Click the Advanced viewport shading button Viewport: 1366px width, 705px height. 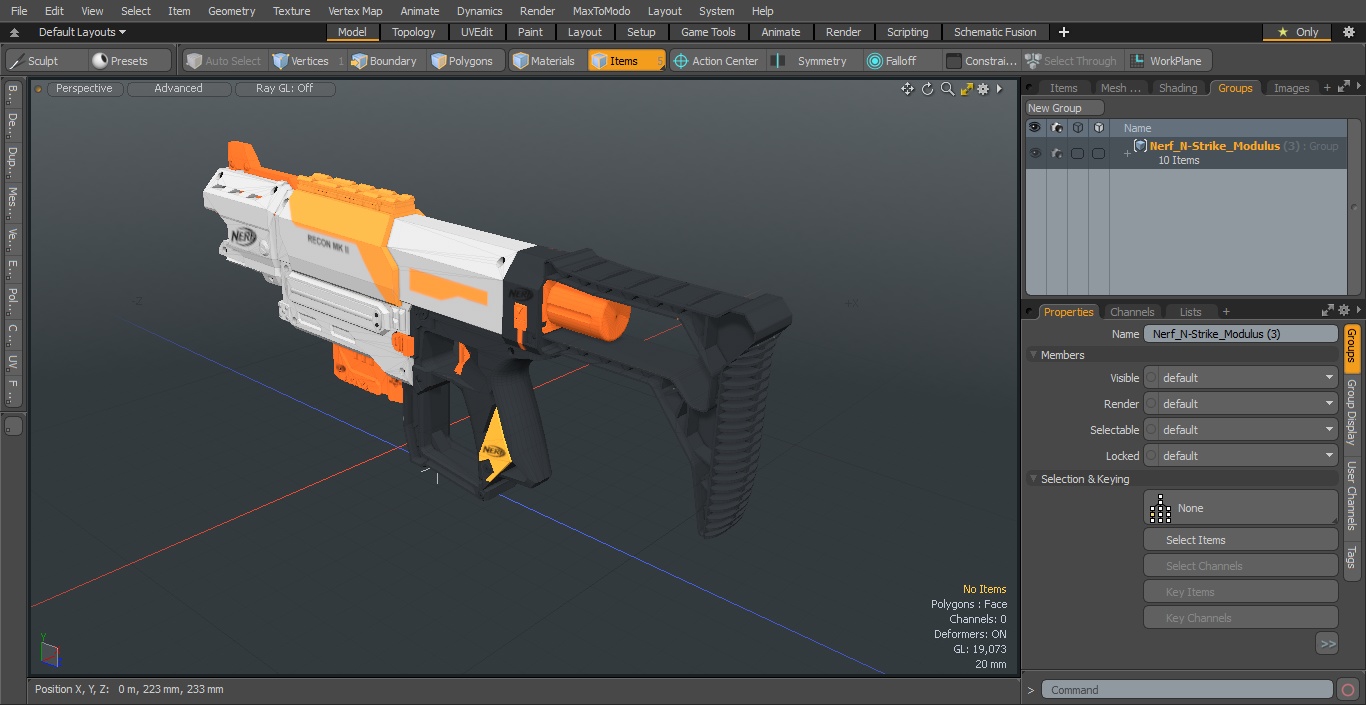pyautogui.click(x=178, y=89)
